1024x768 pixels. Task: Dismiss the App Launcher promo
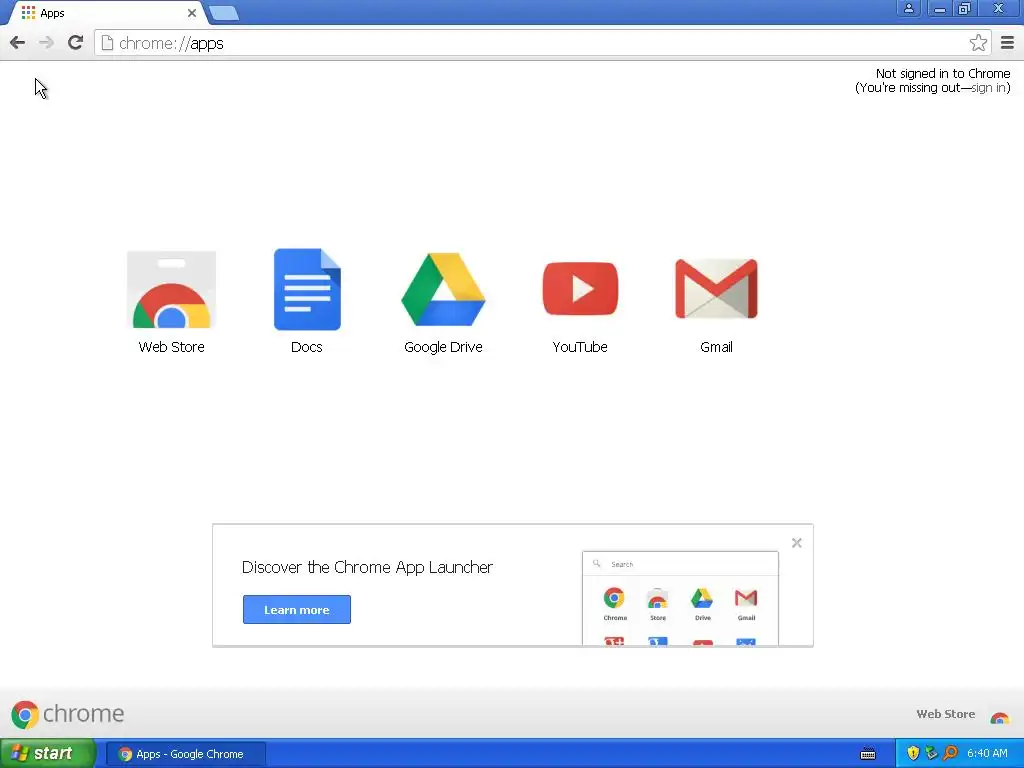pos(797,543)
